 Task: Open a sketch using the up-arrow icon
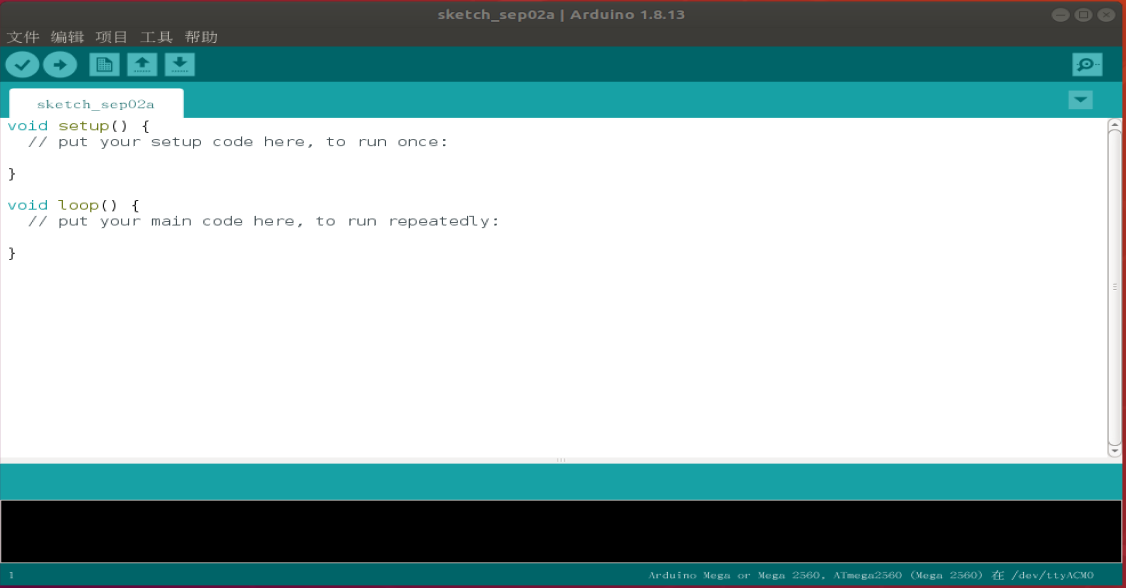142,65
